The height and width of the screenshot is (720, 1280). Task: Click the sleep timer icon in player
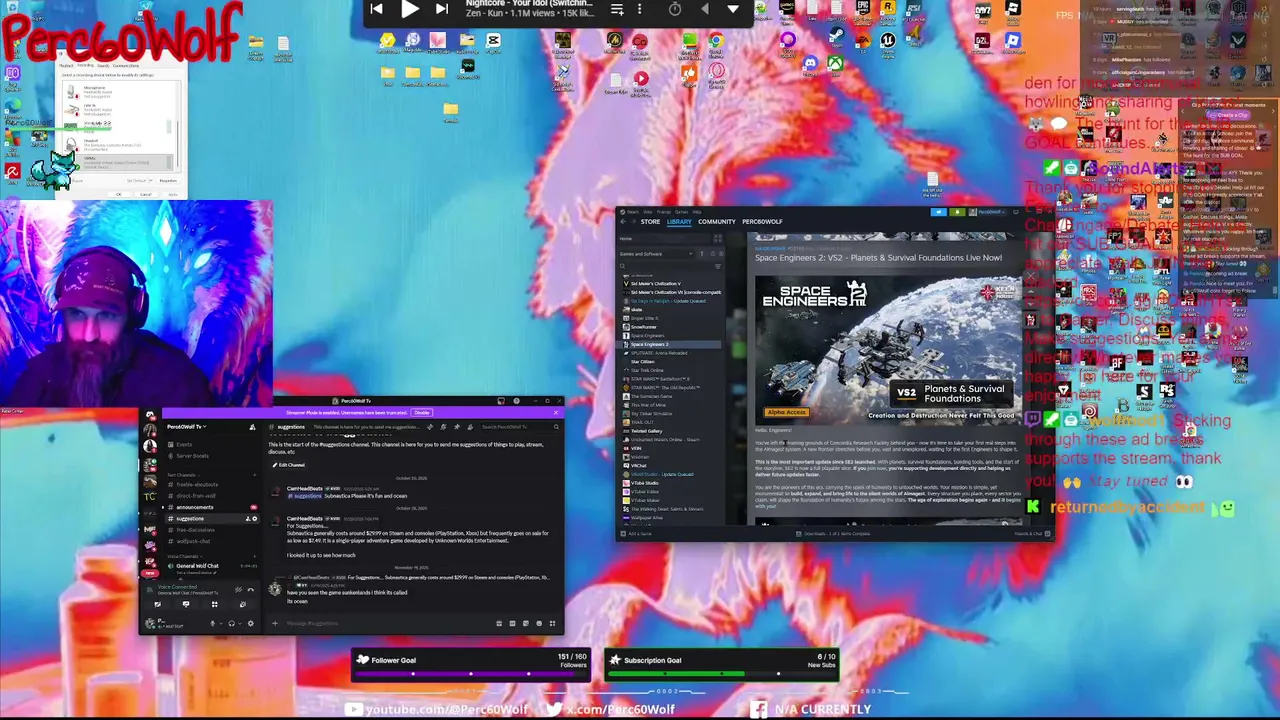pos(675,9)
